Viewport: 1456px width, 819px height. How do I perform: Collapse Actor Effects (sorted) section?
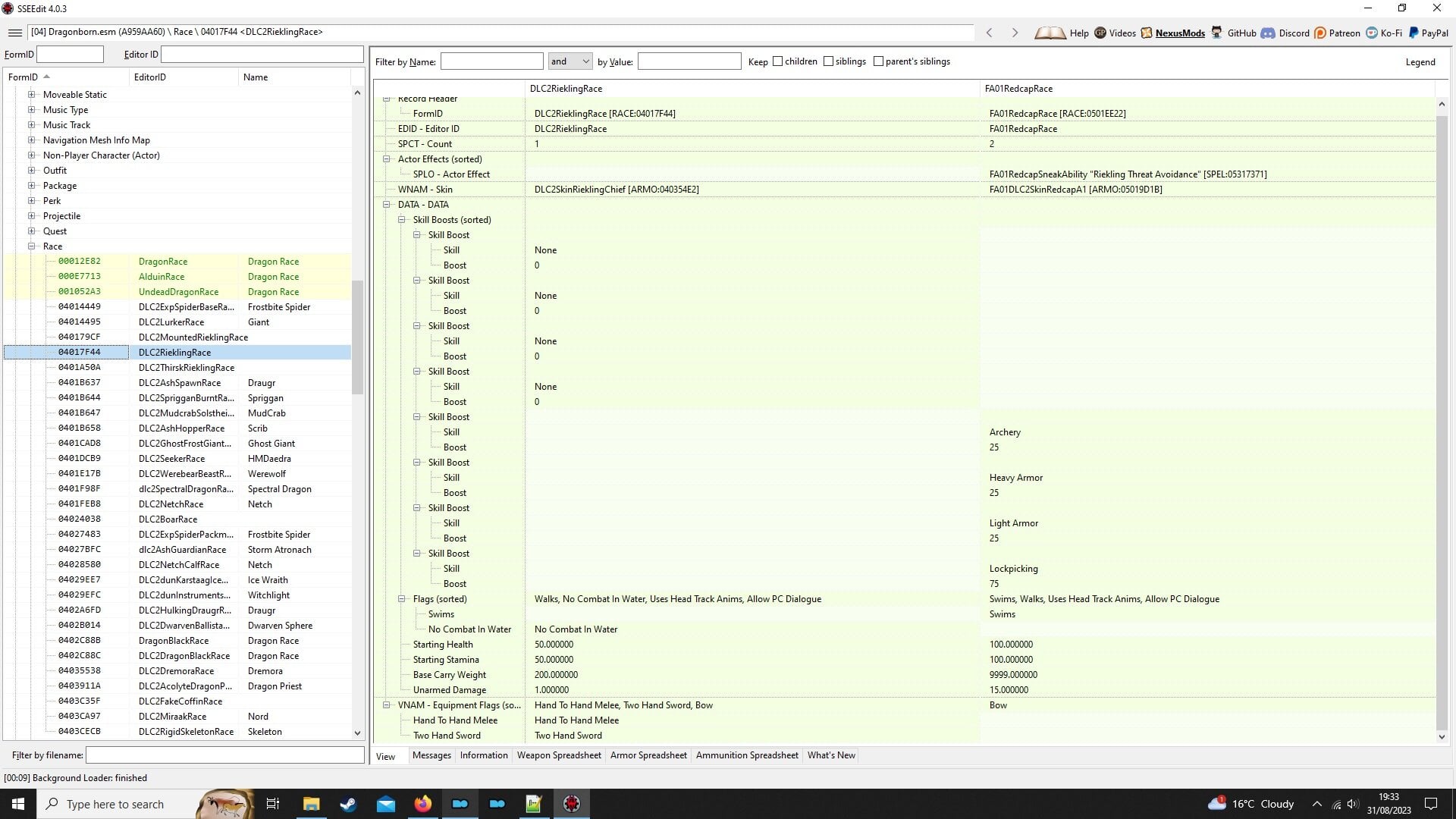(x=386, y=159)
